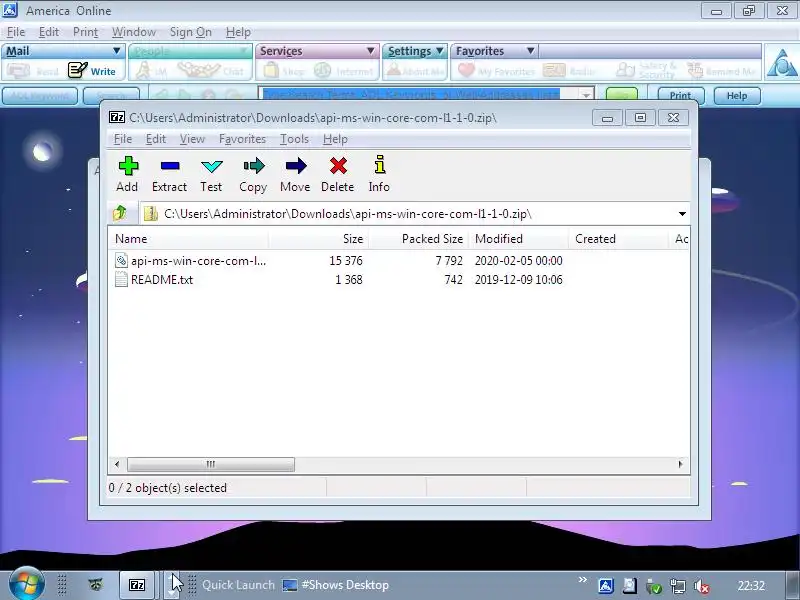Click the Copy arrow icon in 7-Zip
This screenshot has height=600, width=800.
pos(254,166)
